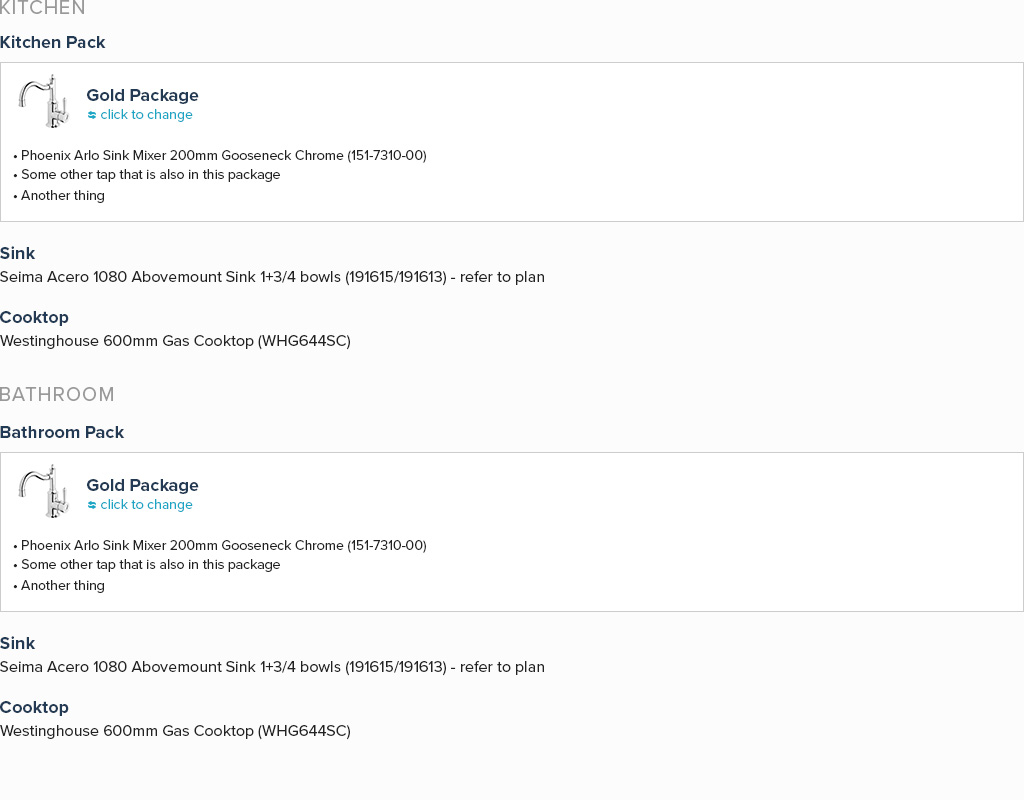
Task: Click the Westinghouse Gas Cooktop text under Kitchen
Action: point(175,341)
